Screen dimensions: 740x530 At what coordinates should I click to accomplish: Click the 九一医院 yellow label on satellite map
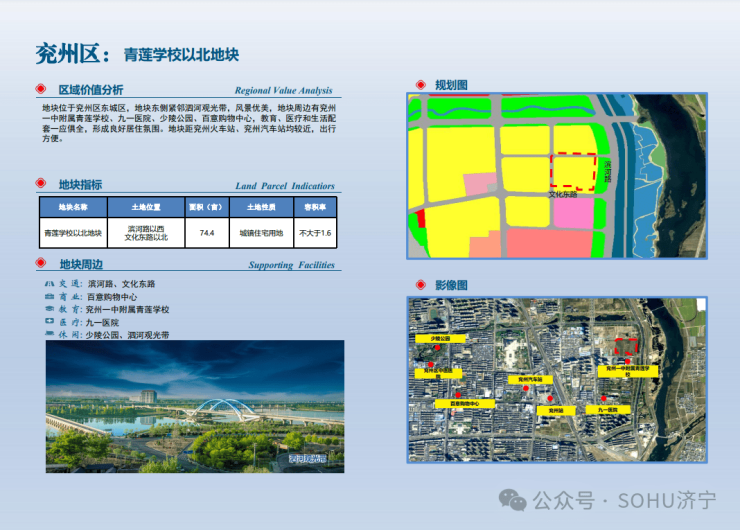click(607, 410)
